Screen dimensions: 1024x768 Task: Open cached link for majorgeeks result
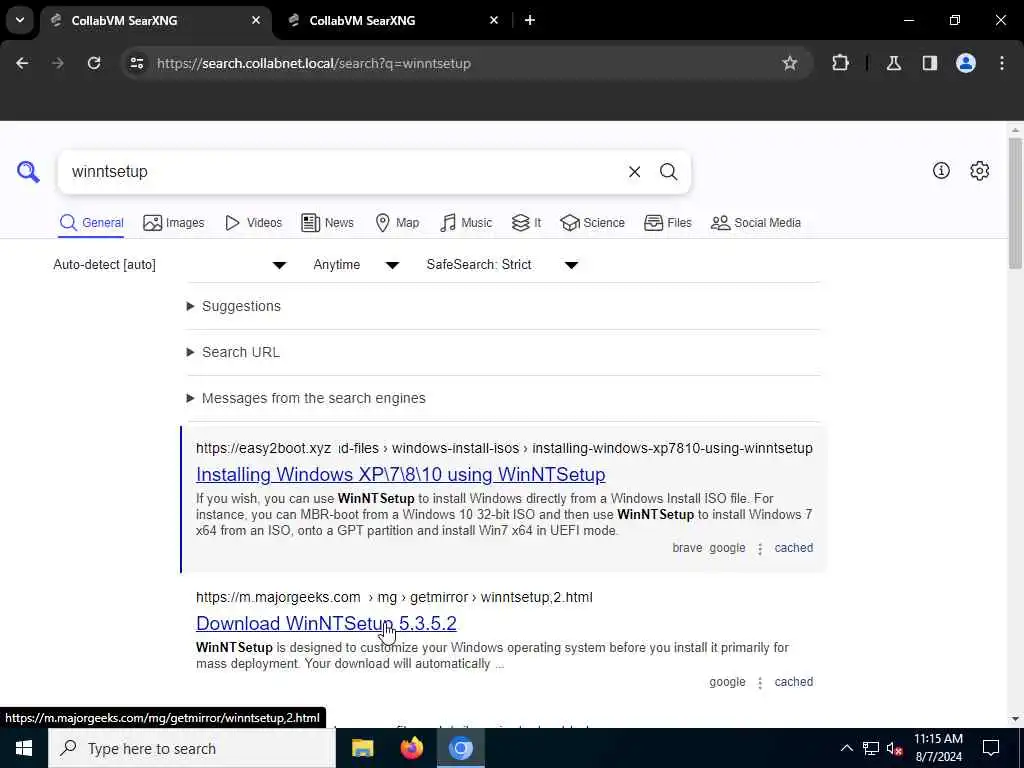point(793,682)
